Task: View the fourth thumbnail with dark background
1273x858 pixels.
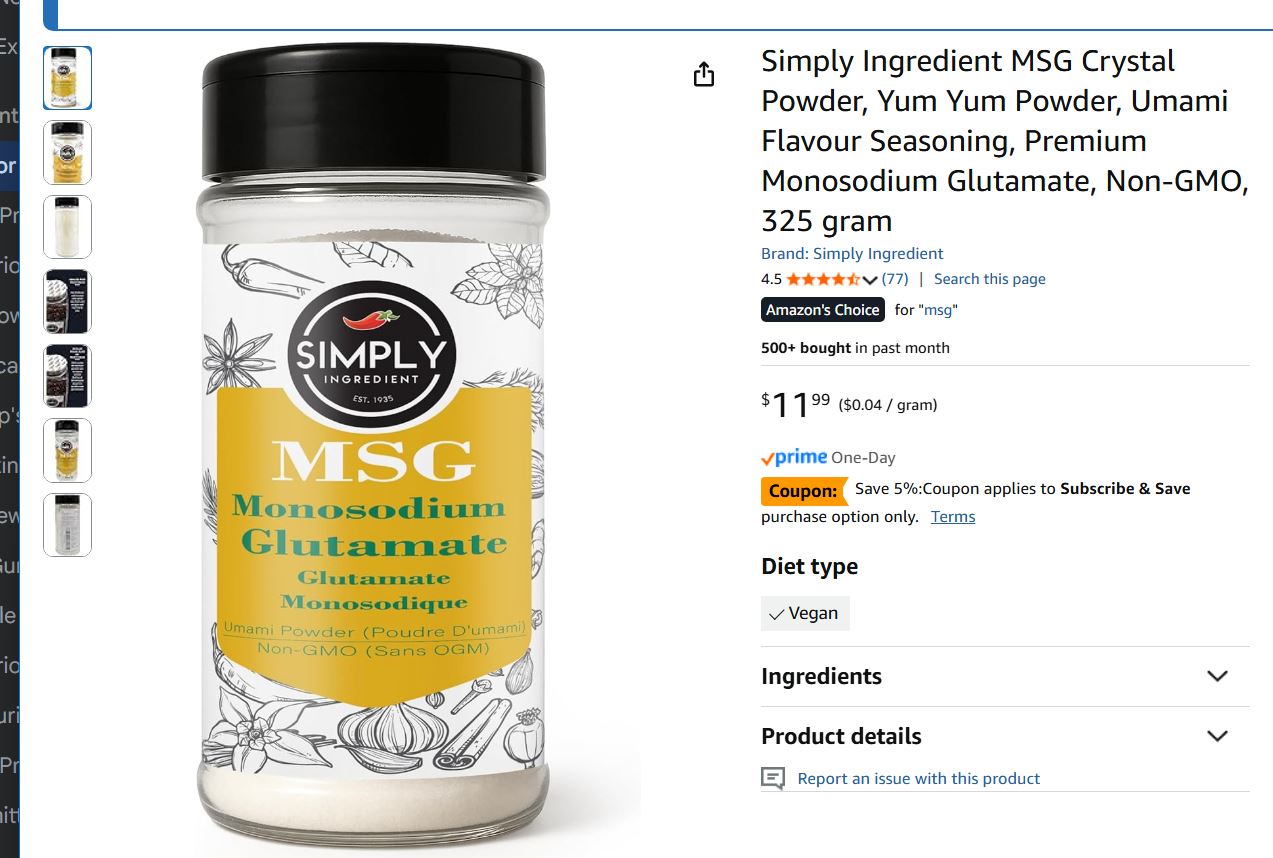Action: 67,301
